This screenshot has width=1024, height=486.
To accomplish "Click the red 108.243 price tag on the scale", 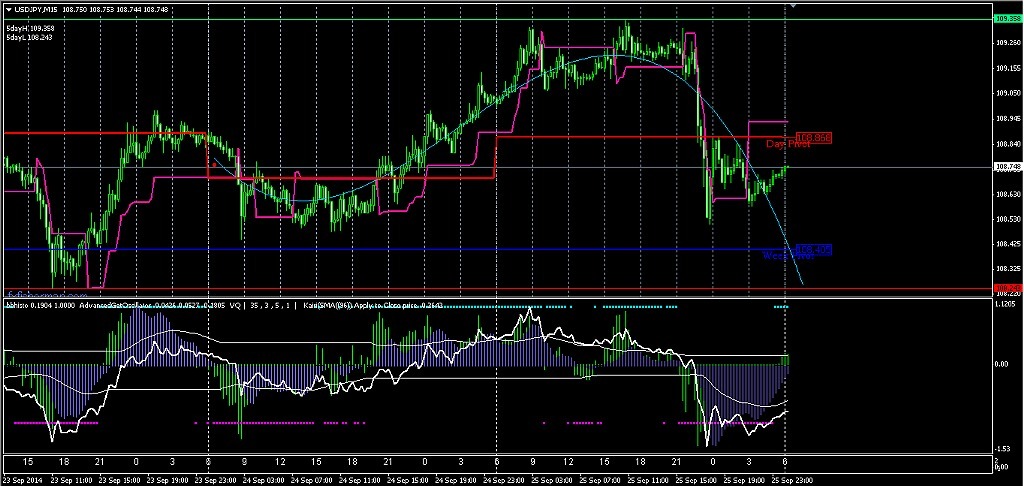I will [x=1008, y=288].
